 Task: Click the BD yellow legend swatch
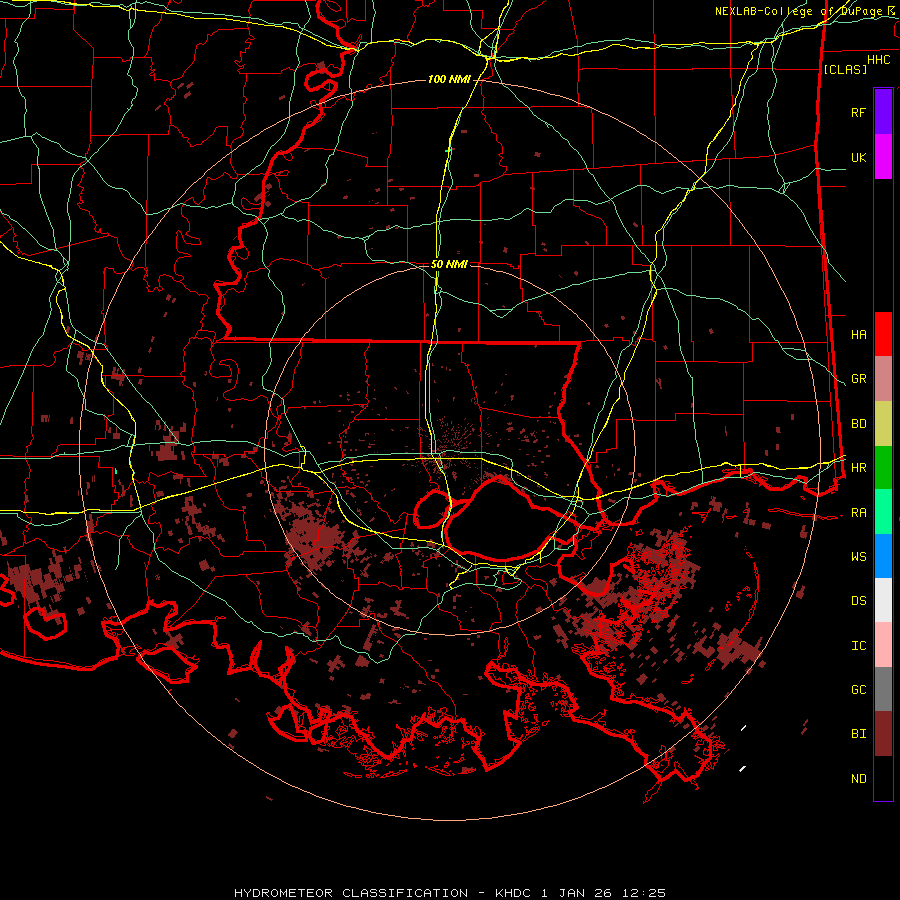(883, 424)
